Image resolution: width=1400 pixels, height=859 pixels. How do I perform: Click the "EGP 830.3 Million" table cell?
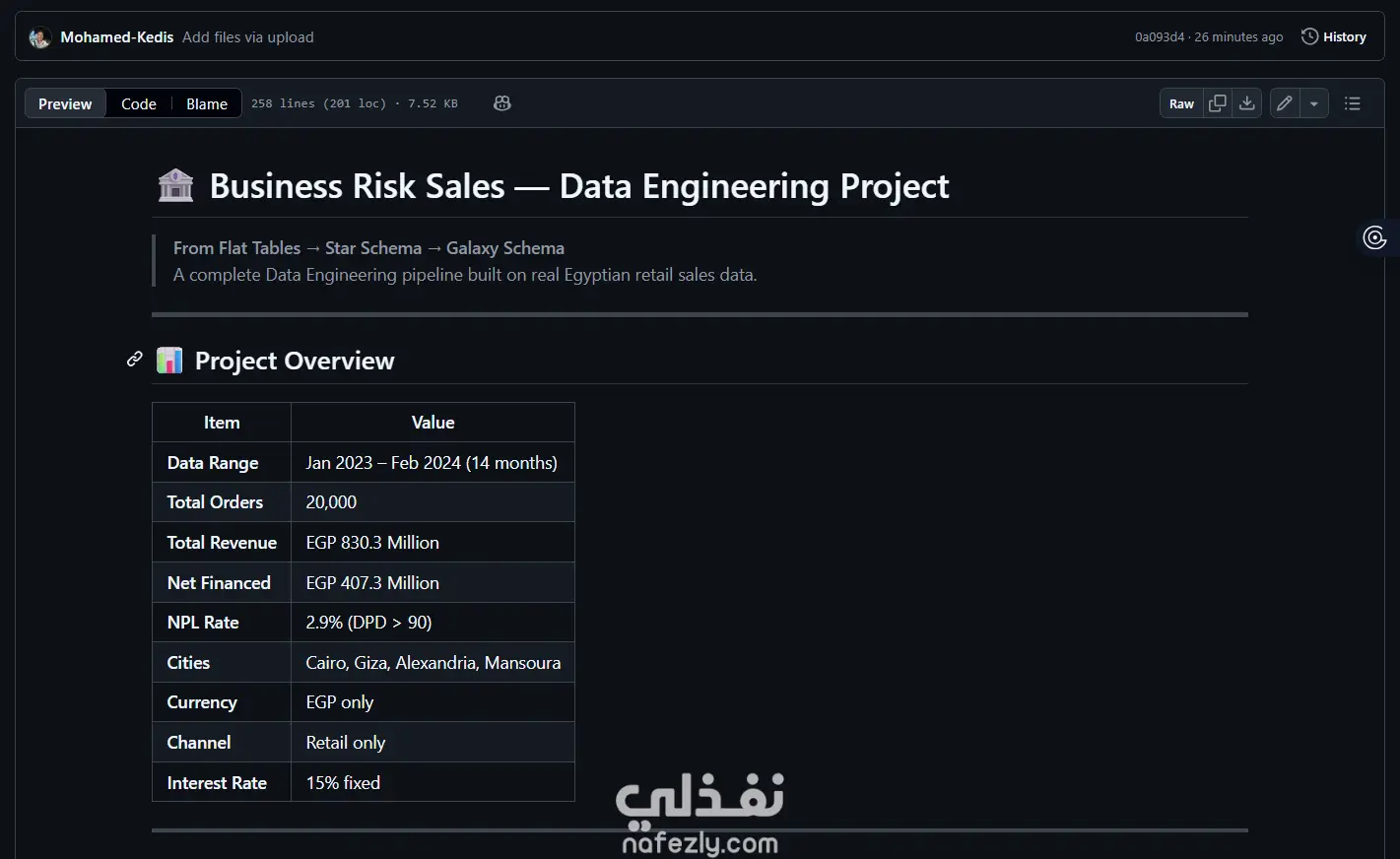coord(372,543)
